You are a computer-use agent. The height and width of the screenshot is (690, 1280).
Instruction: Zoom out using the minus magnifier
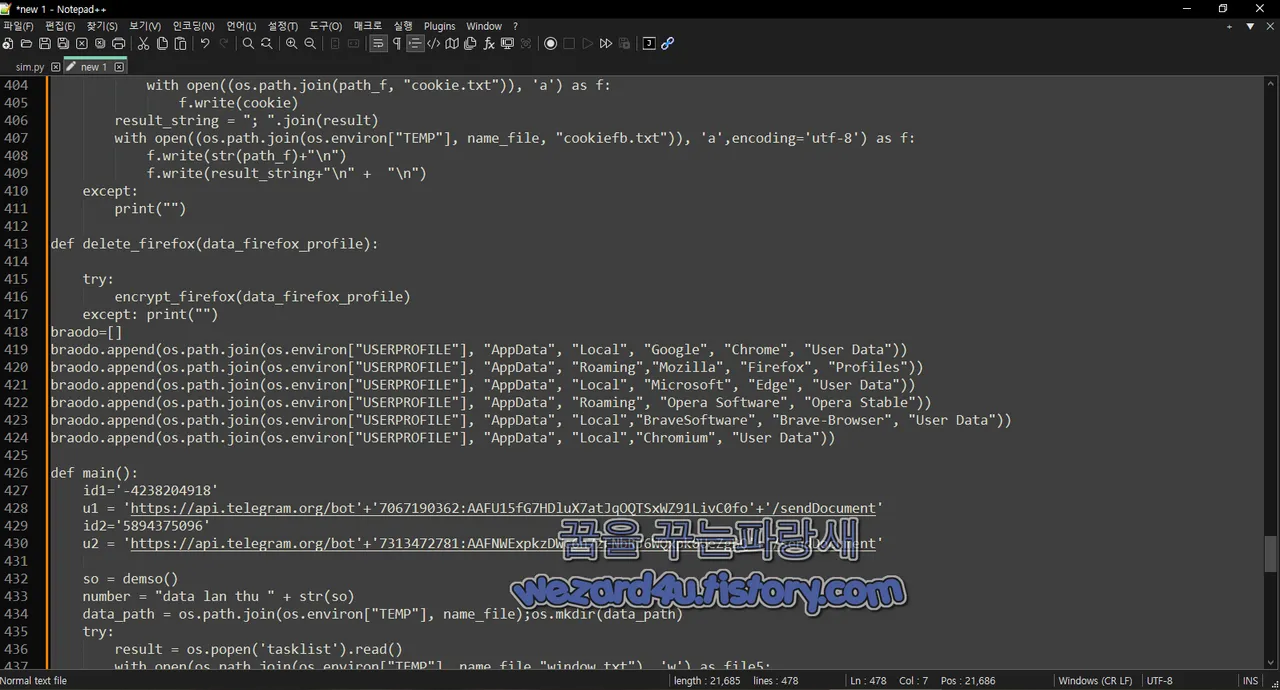pyautogui.click(x=310, y=44)
